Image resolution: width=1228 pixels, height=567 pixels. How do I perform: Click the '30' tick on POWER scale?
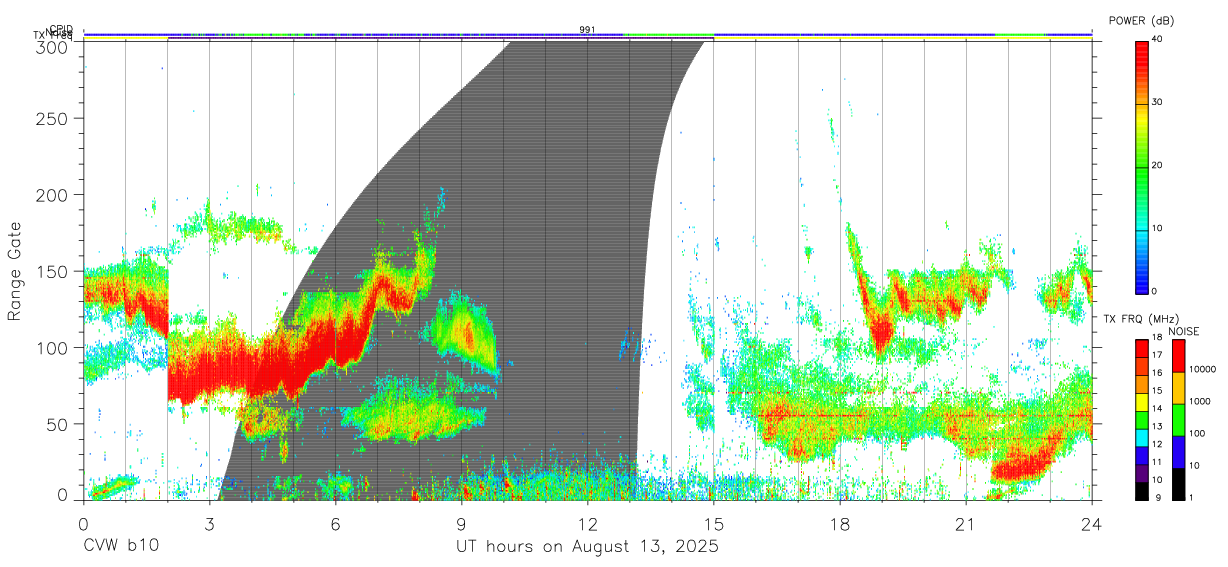[x=1155, y=103]
